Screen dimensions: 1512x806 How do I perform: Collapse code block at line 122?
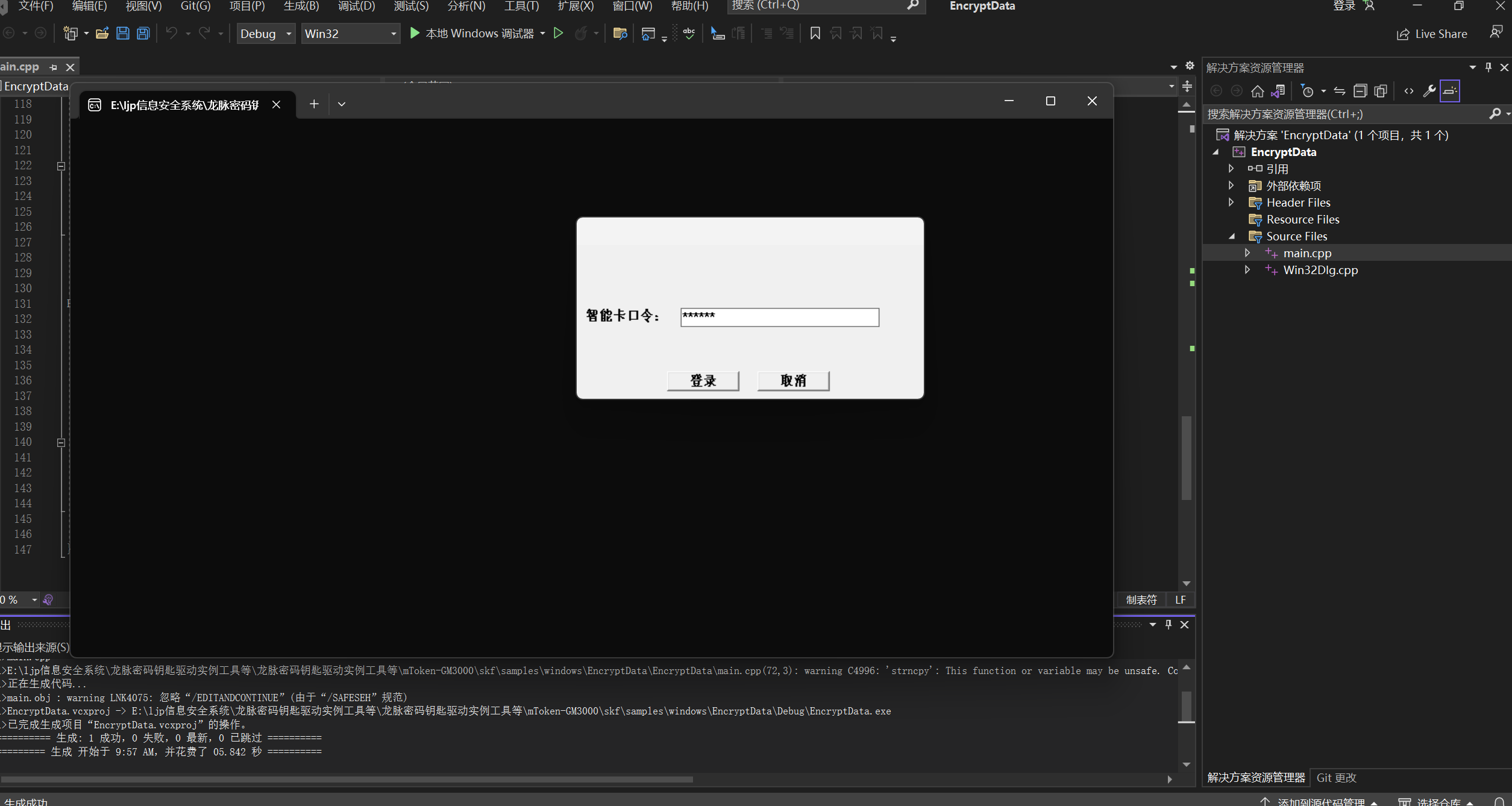point(61,166)
